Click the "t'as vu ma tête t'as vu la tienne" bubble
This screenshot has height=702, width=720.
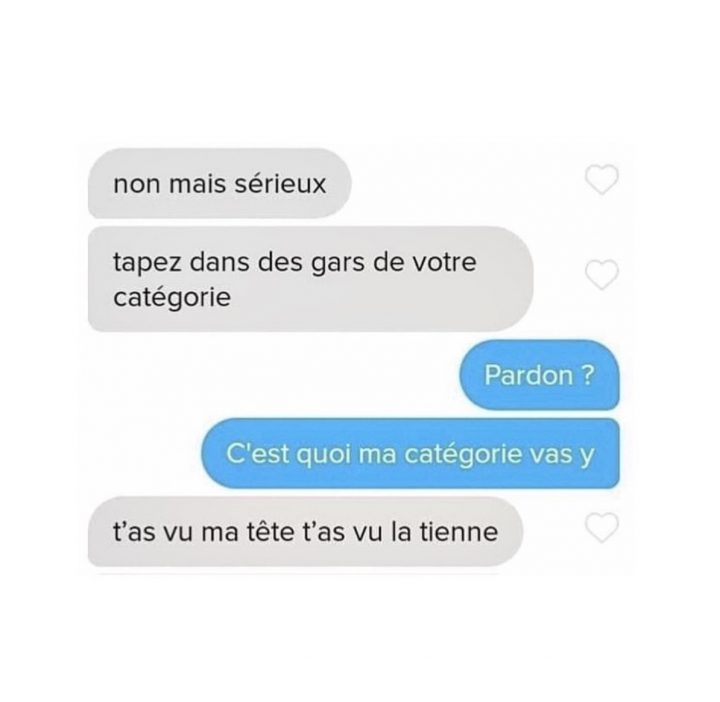click(x=305, y=532)
